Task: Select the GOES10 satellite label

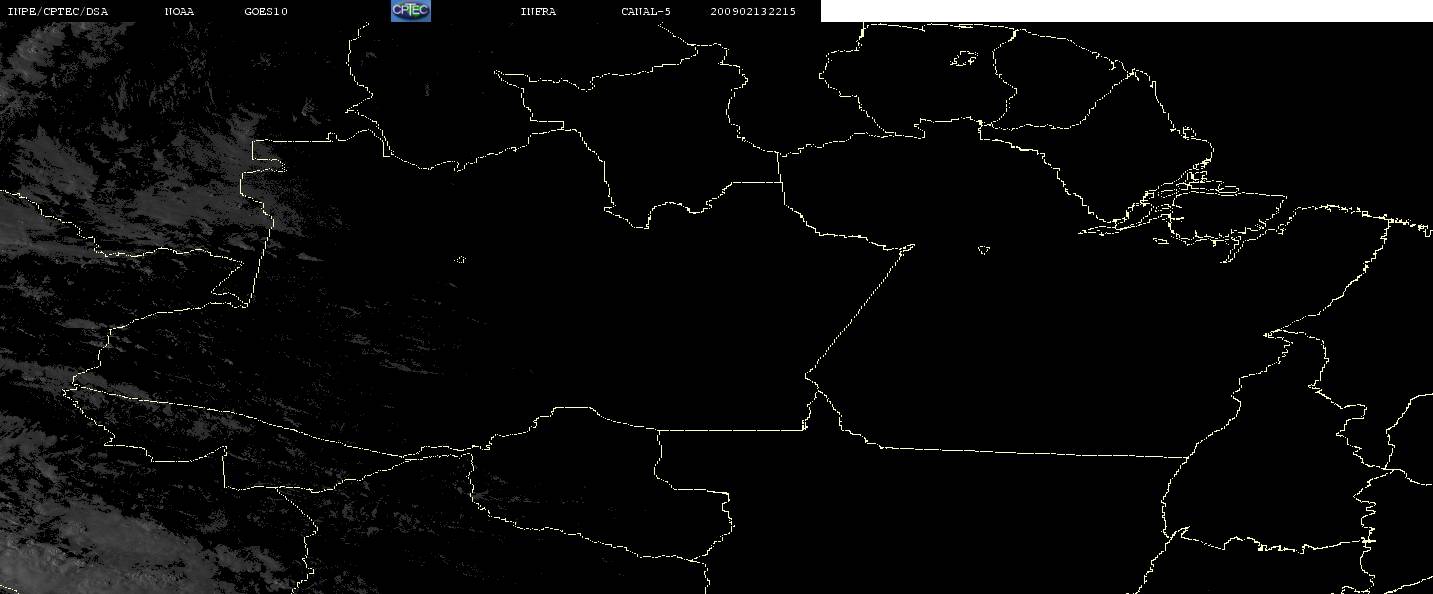Action: click(266, 11)
